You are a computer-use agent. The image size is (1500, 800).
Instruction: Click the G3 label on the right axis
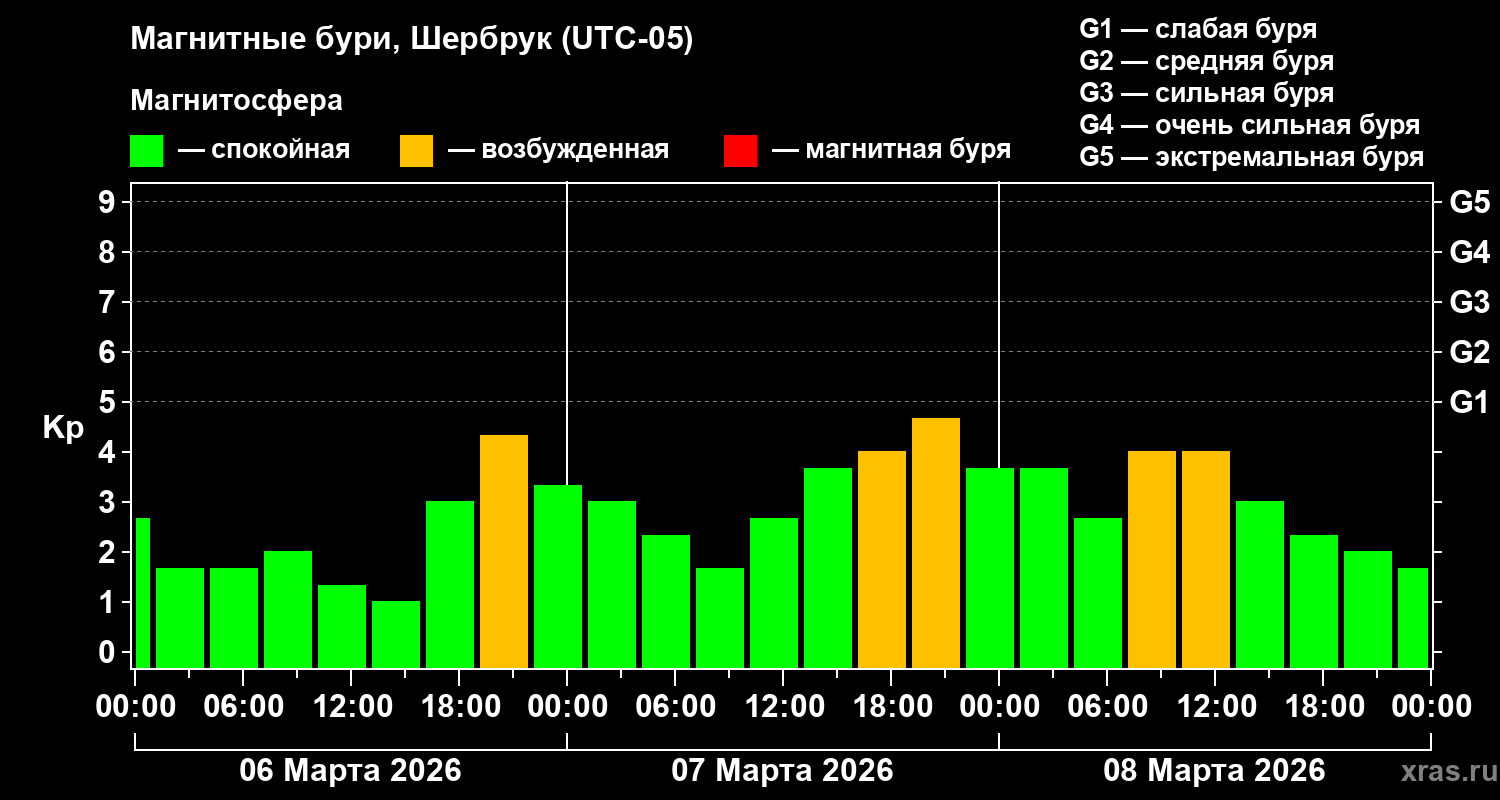[x=1469, y=302]
